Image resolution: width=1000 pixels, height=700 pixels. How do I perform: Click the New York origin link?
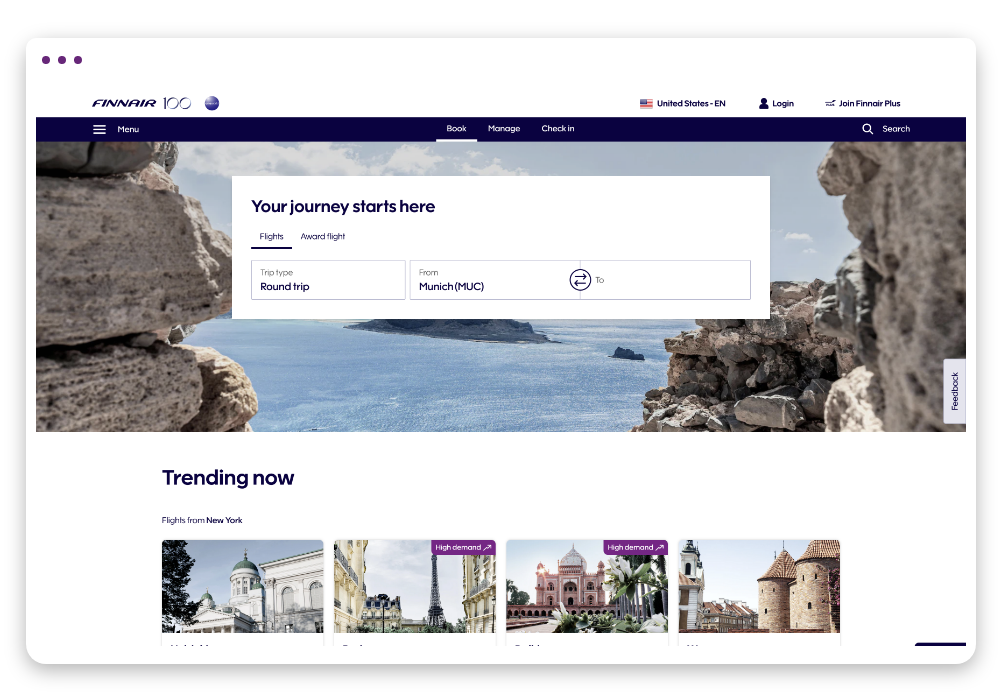pos(224,520)
